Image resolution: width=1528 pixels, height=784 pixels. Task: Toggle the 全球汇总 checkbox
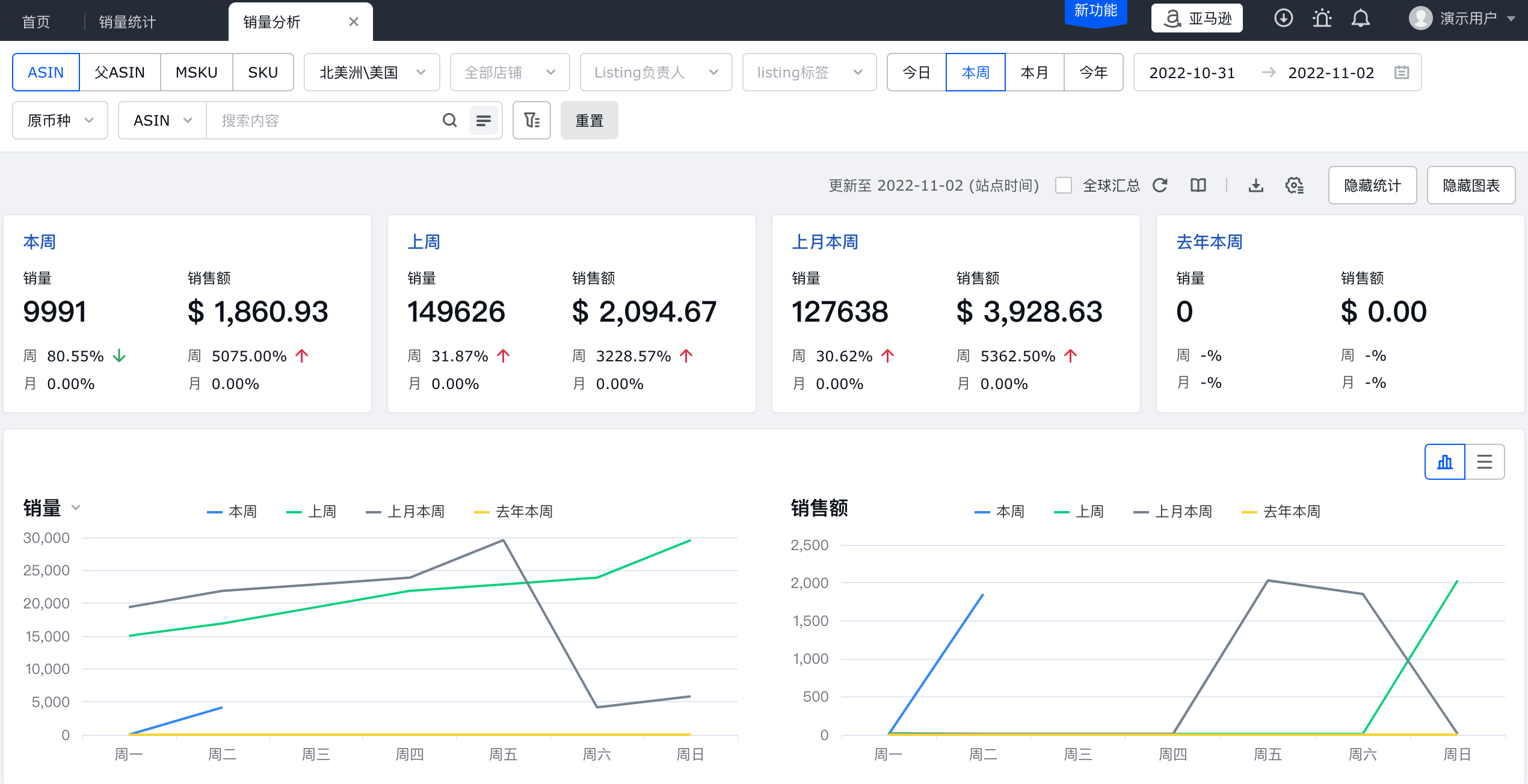coord(1064,185)
